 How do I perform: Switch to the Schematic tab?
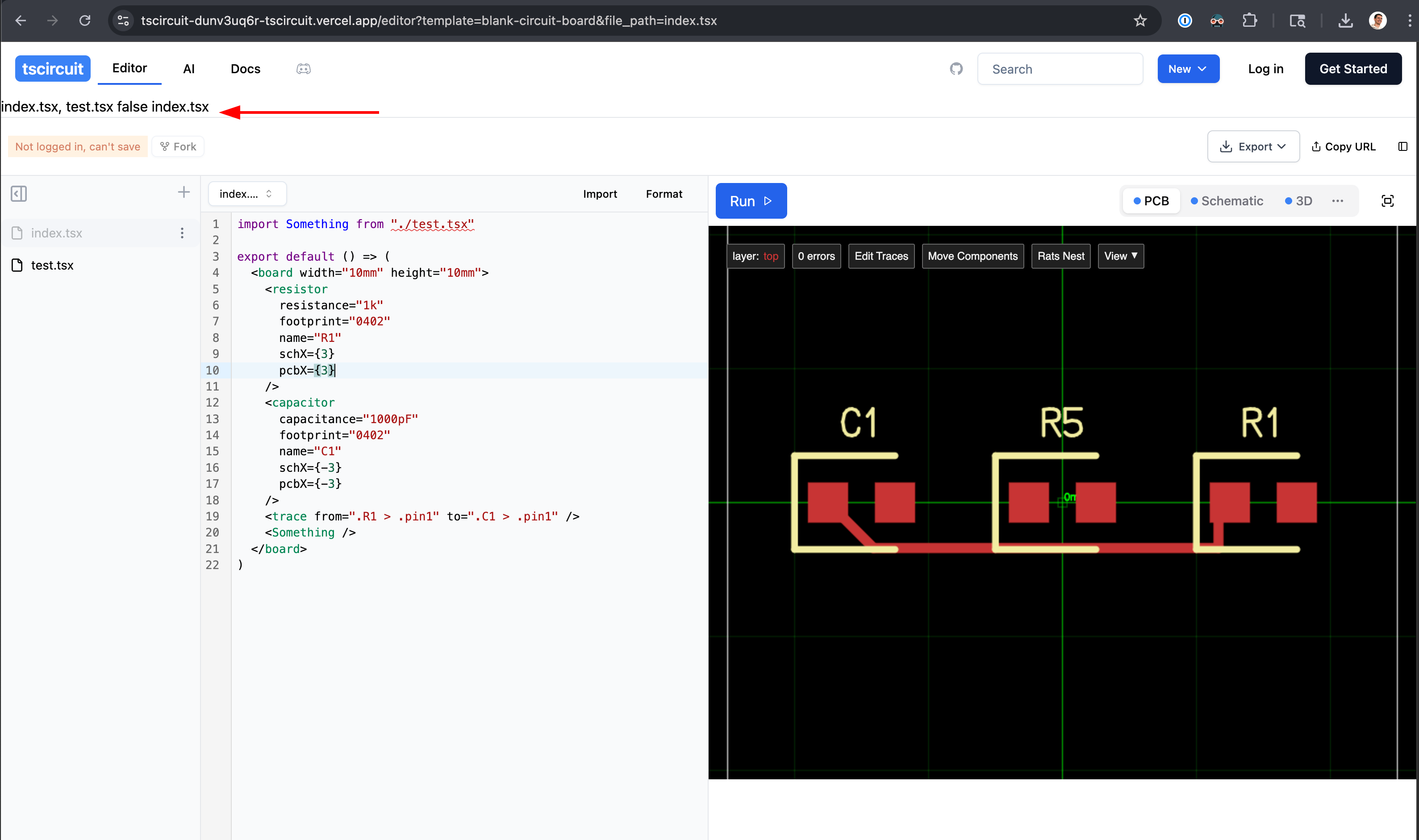click(1227, 201)
